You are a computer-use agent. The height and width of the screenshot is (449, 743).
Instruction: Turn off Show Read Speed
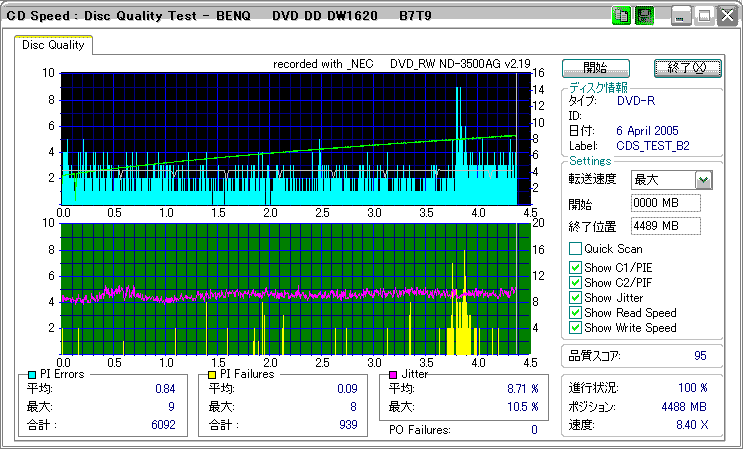575,312
